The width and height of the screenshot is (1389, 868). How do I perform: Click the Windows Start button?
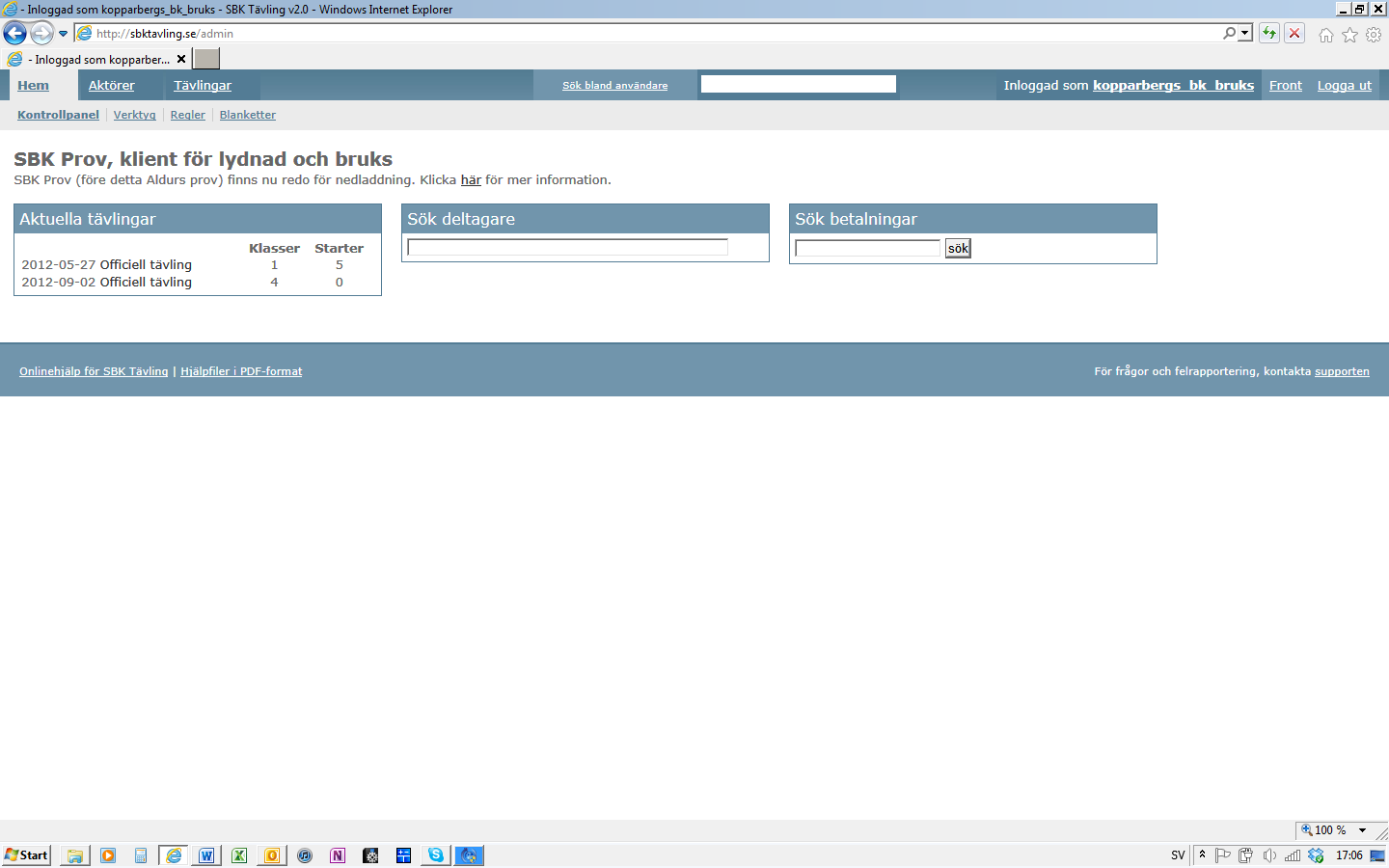(26, 854)
